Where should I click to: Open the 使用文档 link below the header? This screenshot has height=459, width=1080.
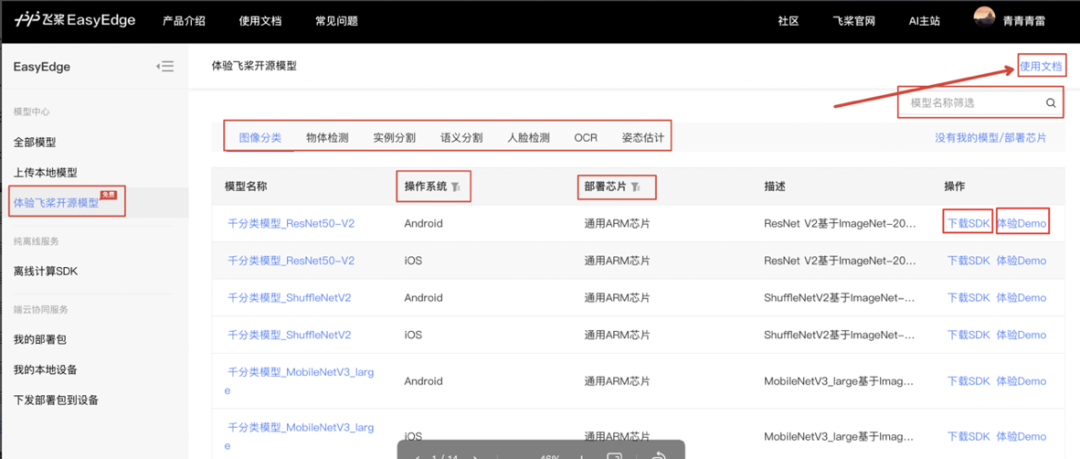pos(1041,66)
